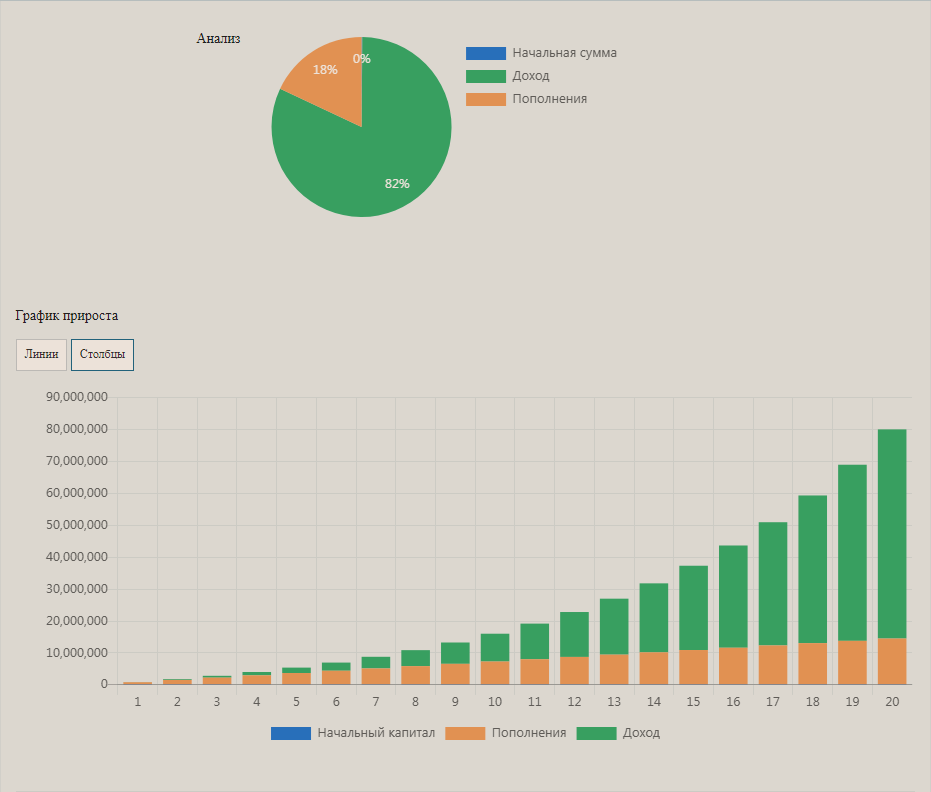The width and height of the screenshot is (931, 792).
Task: Click the График прироста heading
Action: coord(66,316)
